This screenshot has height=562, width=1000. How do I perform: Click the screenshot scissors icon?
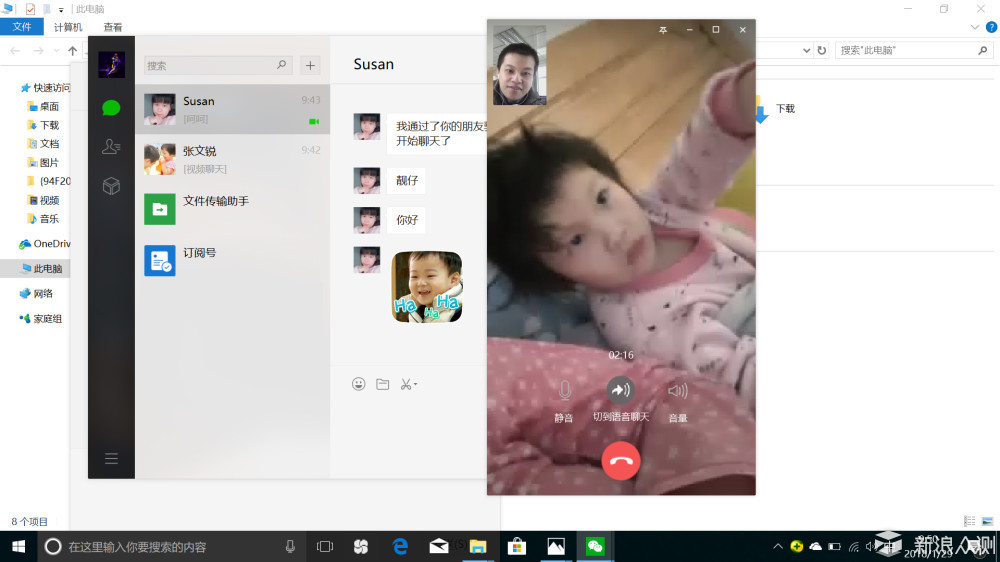(406, 384)
